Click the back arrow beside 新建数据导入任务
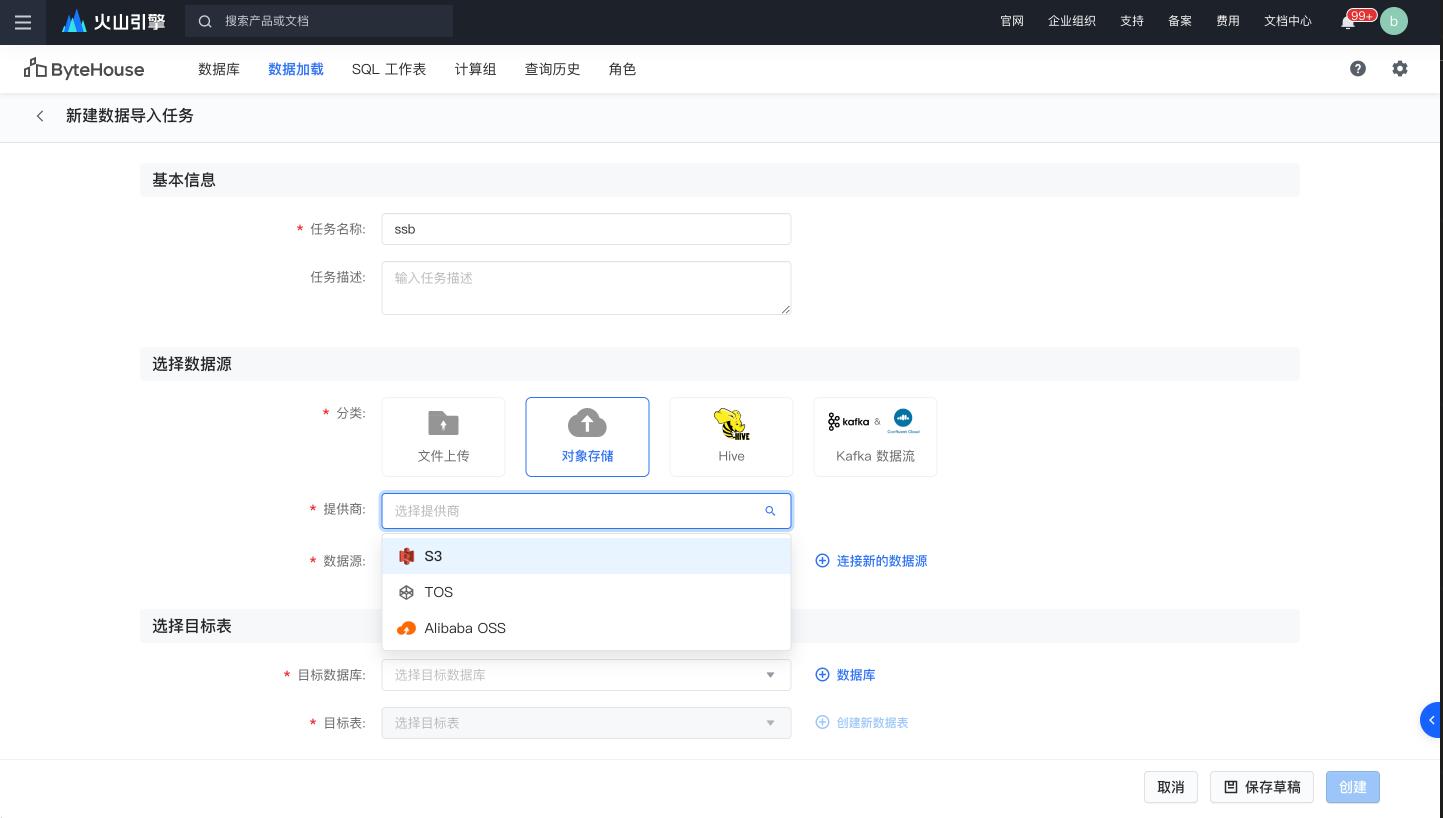 point(40,116)
